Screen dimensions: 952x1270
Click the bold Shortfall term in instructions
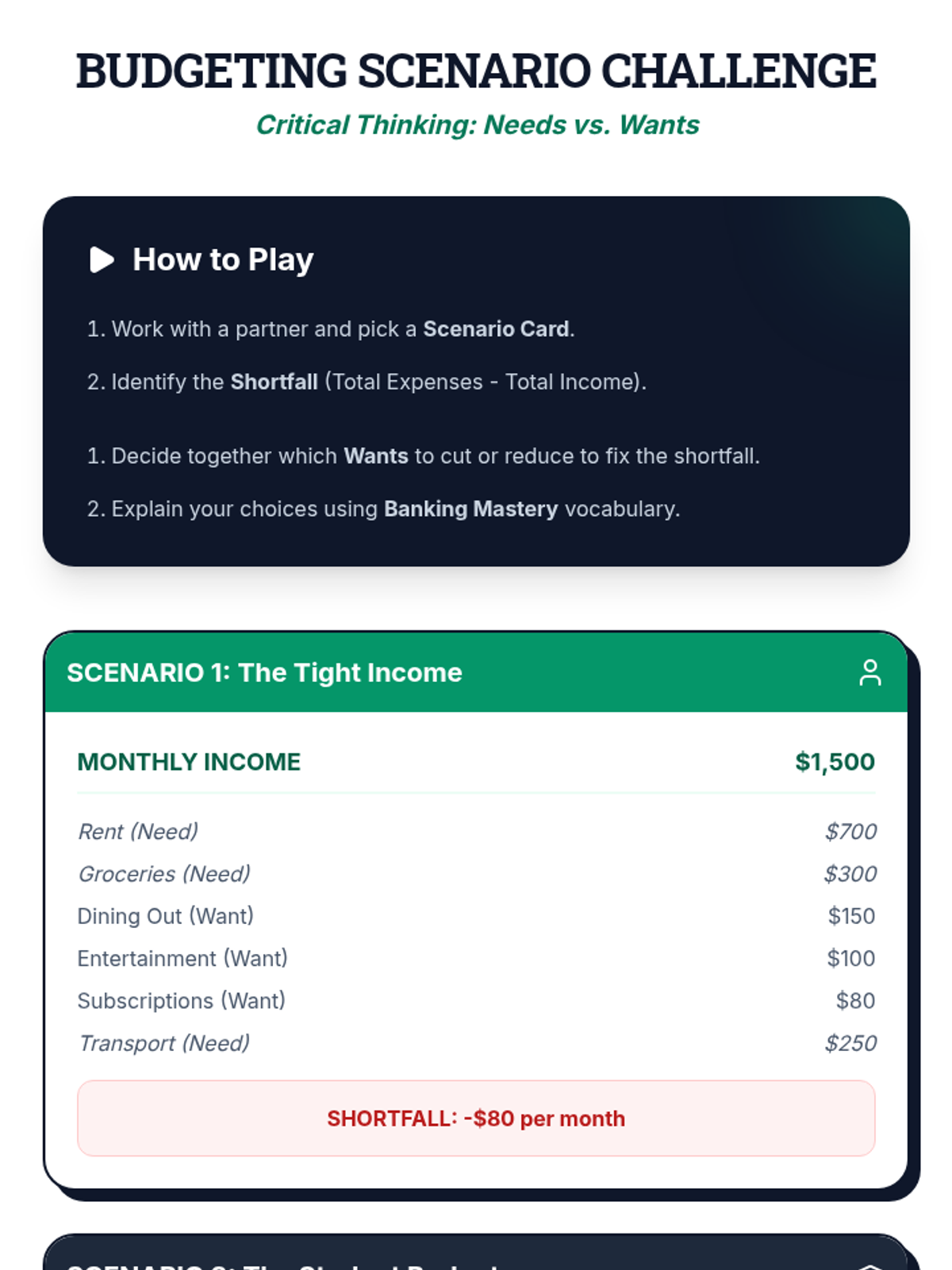pos(274,382)
